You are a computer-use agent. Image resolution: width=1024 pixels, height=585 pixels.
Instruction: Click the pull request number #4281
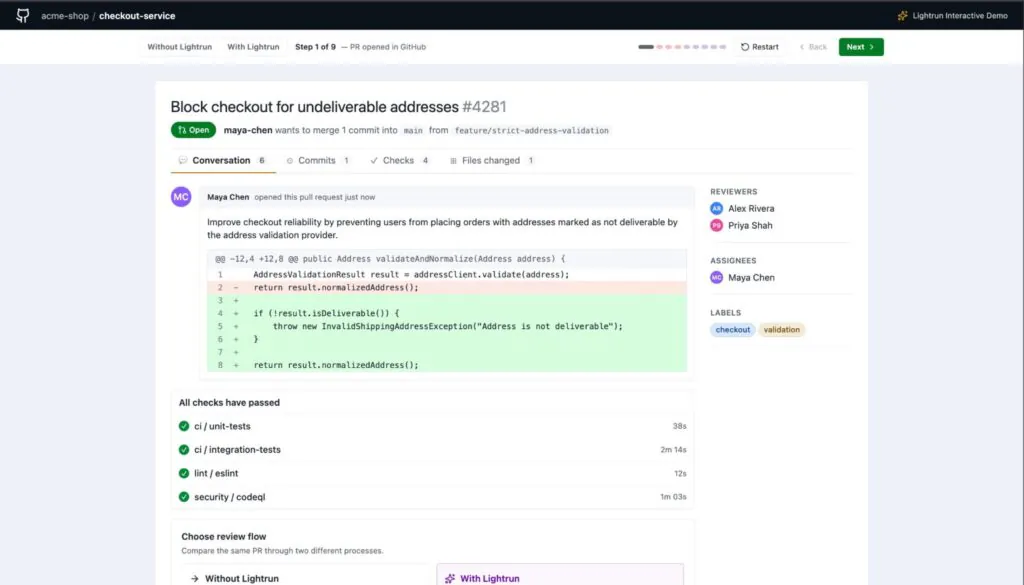coord(485,106)
